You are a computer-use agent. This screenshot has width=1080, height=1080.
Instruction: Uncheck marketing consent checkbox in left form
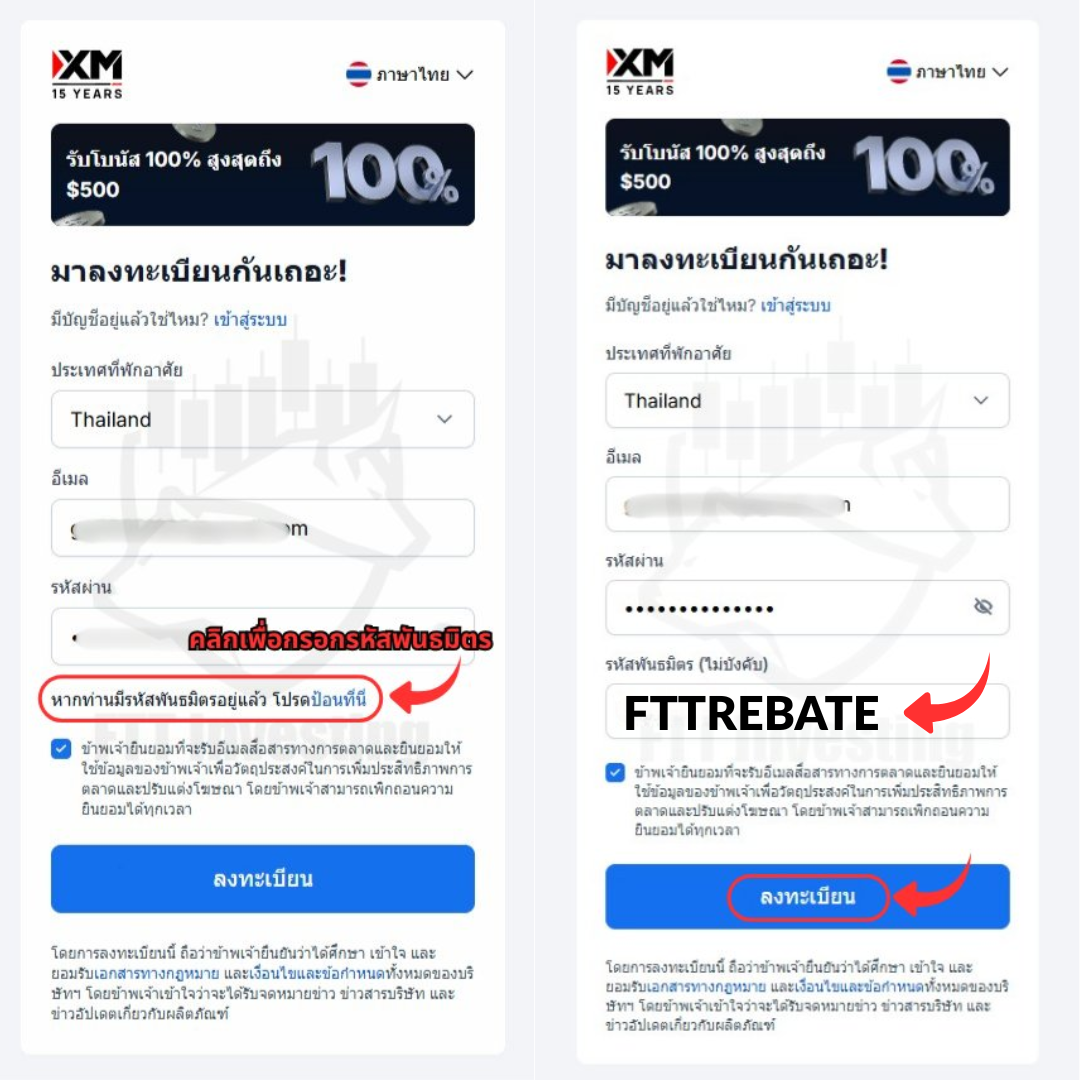[61, 749]
